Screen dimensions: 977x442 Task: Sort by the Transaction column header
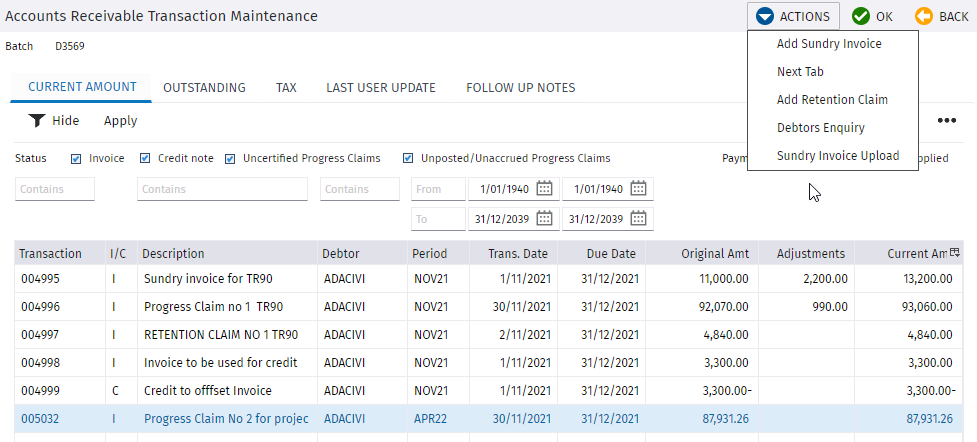point(50,254)
